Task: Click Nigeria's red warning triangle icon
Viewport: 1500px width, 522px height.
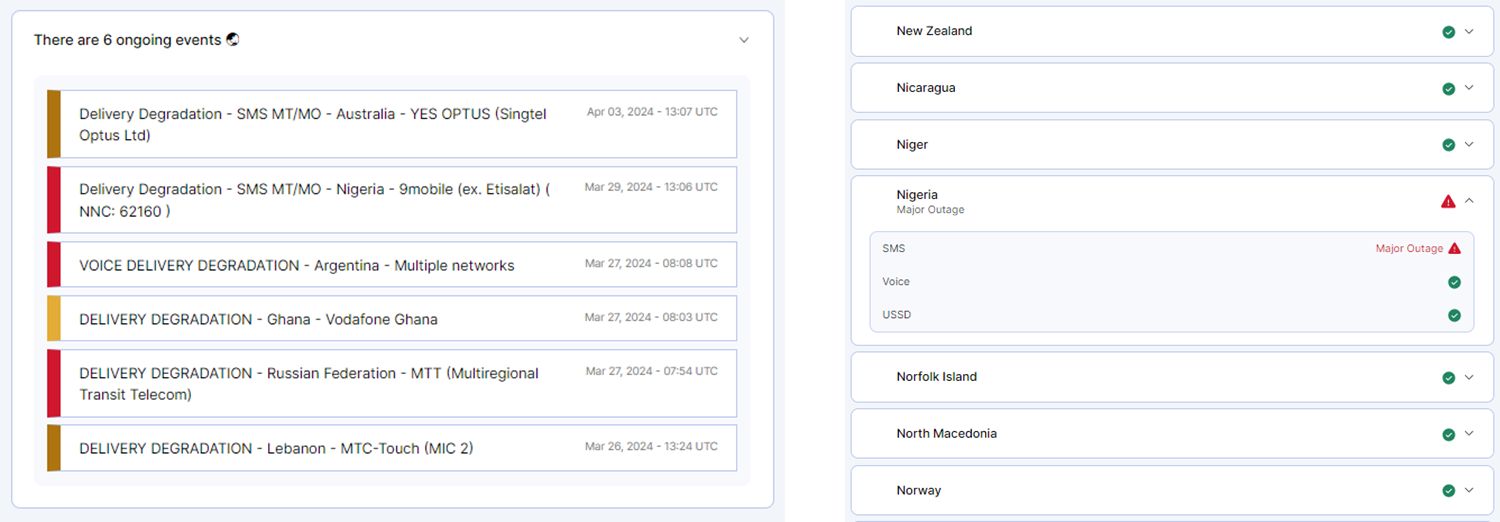Action: [x=1448, y=201]
